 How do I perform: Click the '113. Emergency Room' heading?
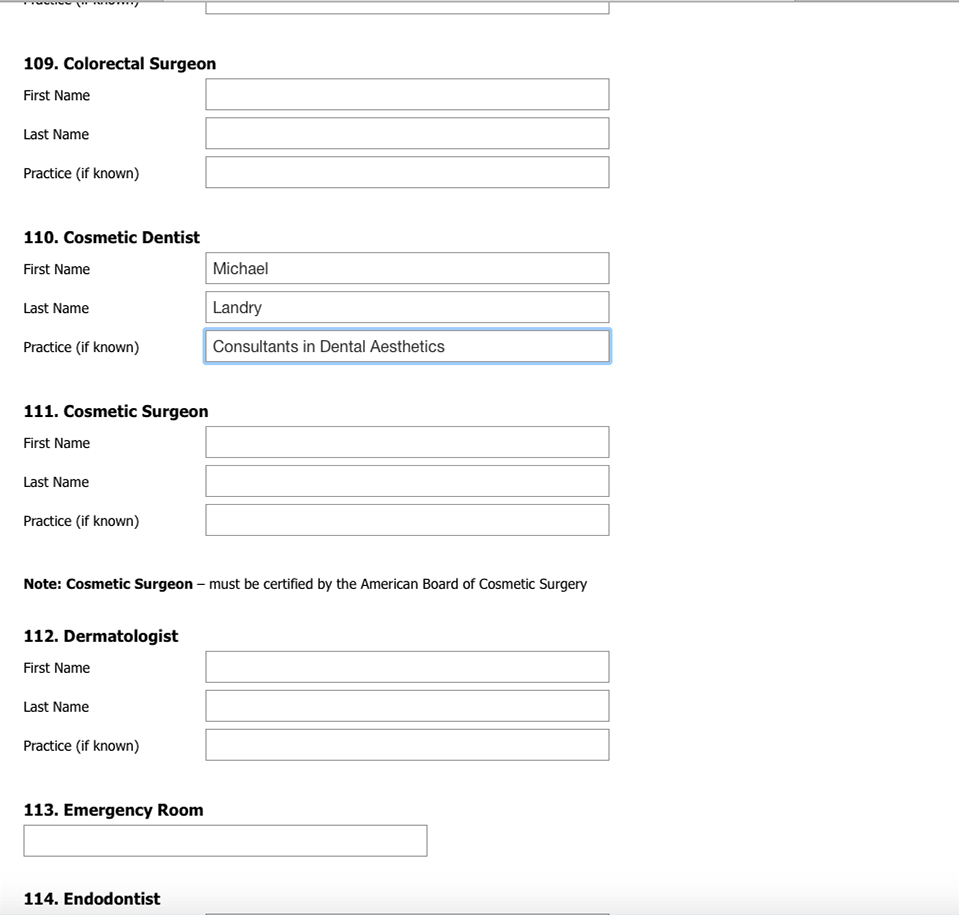click(x=114, y=810)
